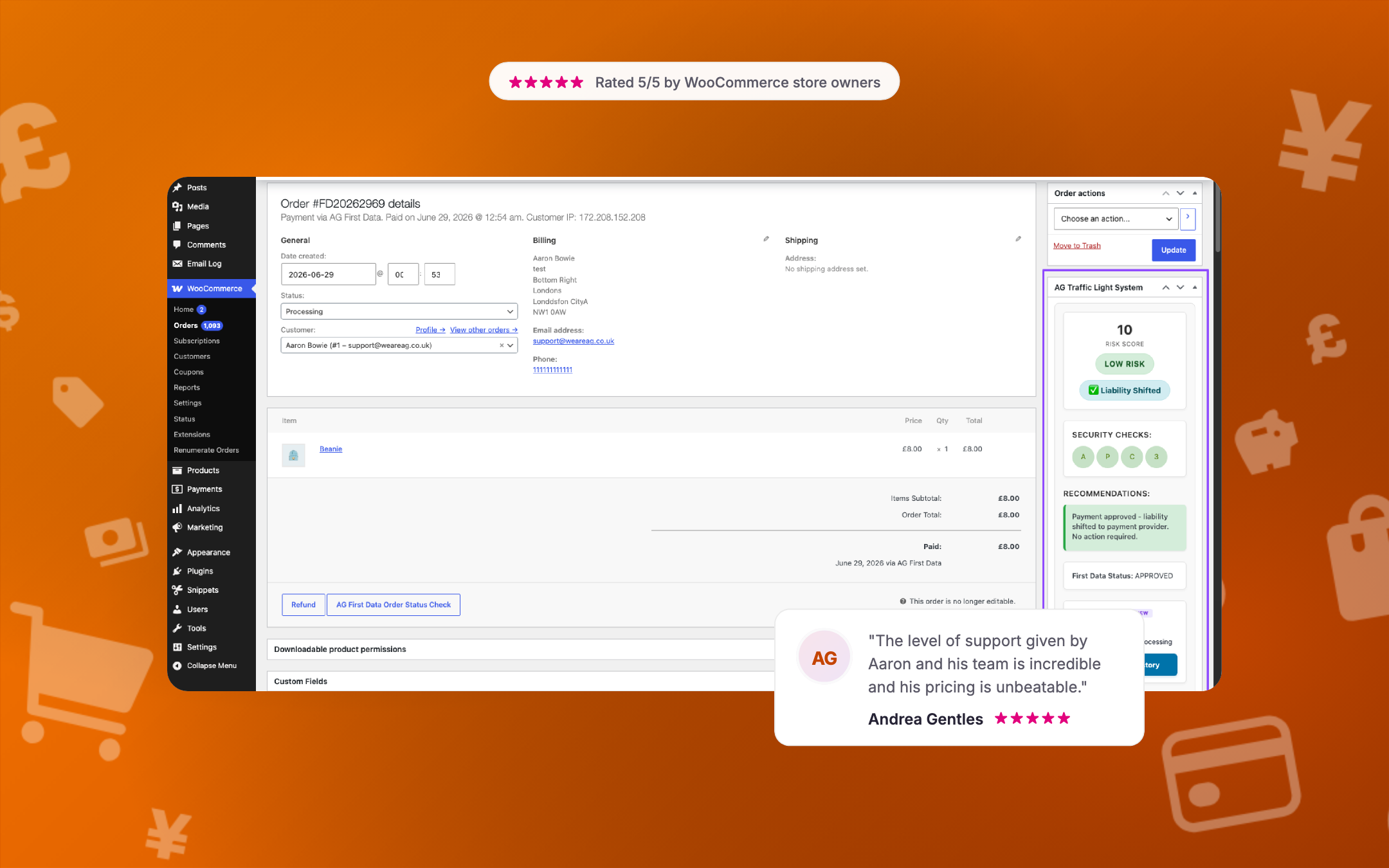Move AG Traffic Light System panel down
The height and width of the screenshot is (868, 1389).
(1180, 287)
